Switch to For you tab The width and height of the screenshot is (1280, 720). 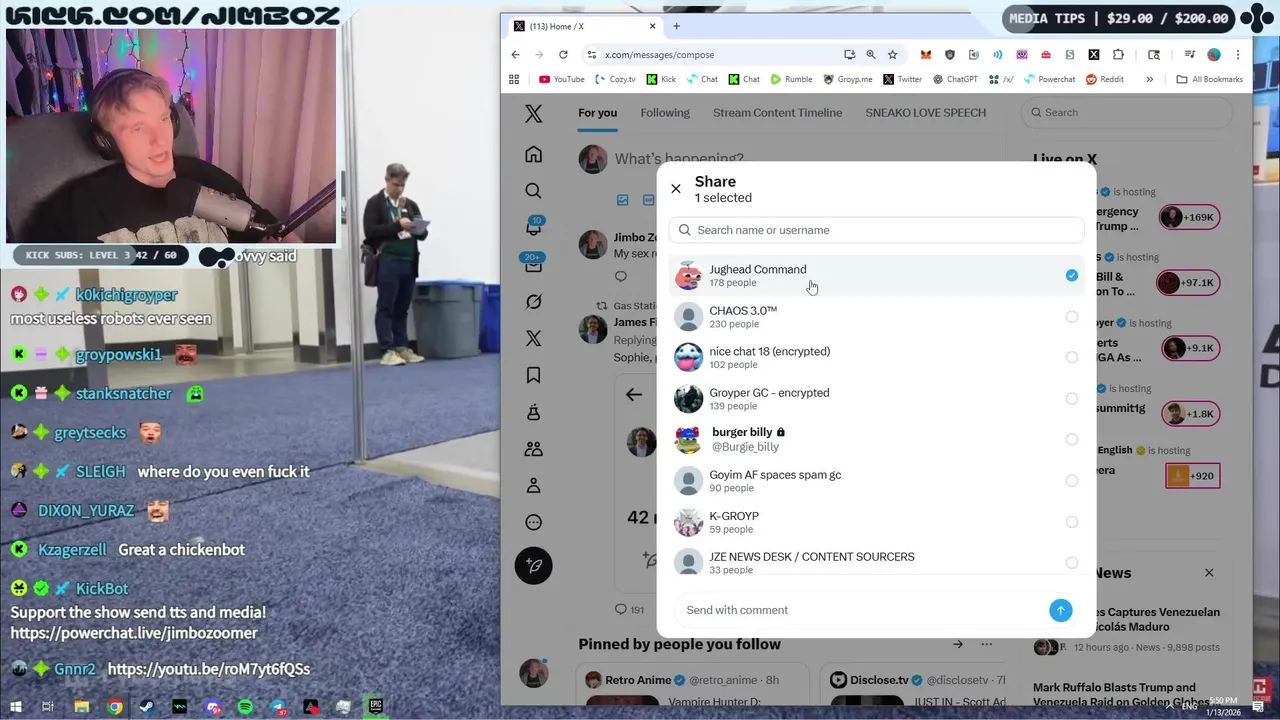click(597, 113)
